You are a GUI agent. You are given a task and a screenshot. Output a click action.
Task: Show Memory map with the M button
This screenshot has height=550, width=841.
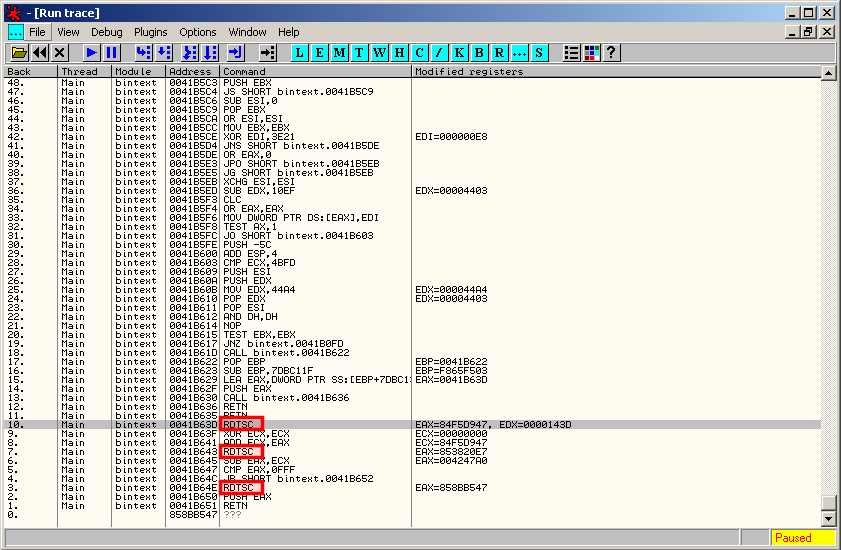pyautogui.click(x=340, y=52)
